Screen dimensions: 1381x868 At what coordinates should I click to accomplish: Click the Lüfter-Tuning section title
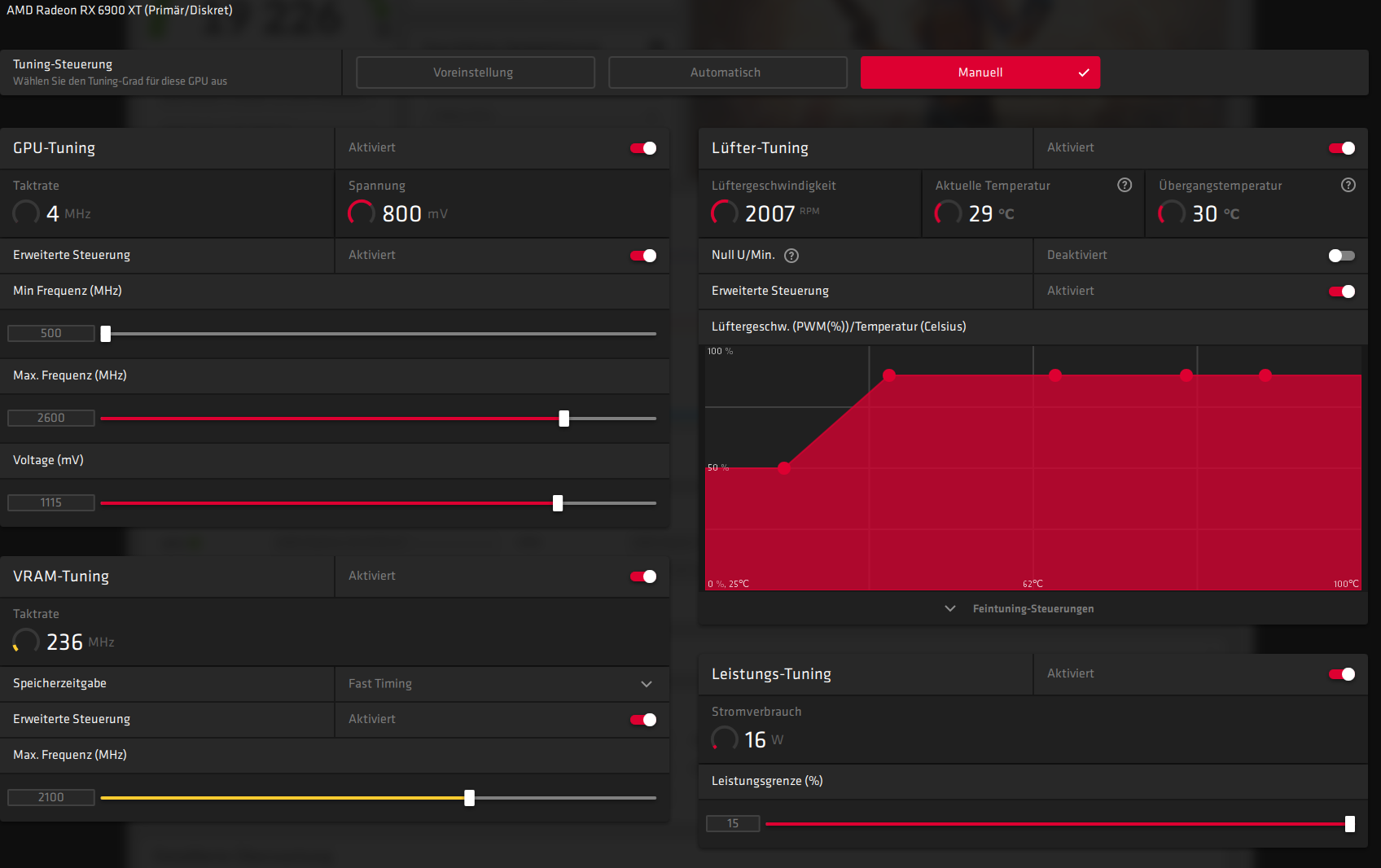[x=761, y=148]
